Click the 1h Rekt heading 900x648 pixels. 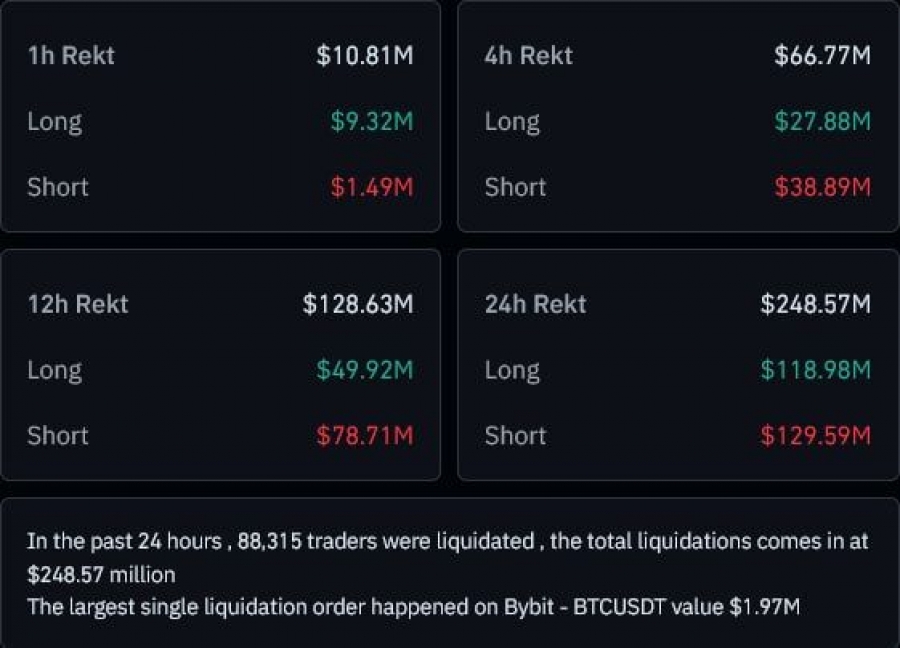[71, 56]
